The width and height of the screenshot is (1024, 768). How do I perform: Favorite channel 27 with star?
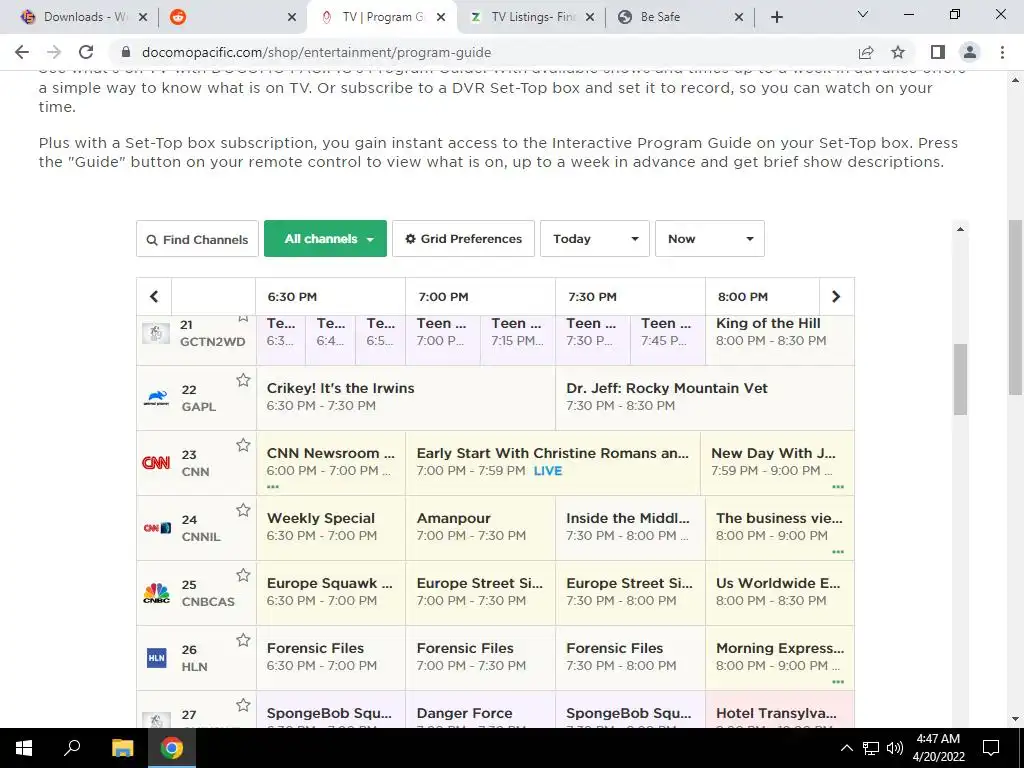pyautogui.click(x=243, y=705)
